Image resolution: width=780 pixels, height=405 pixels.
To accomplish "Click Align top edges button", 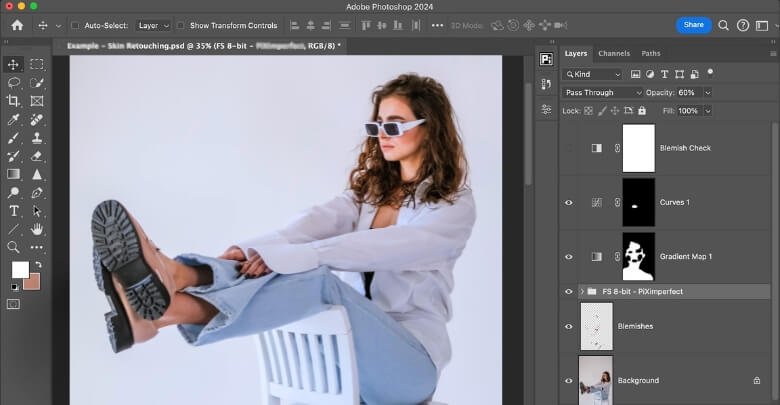I will [x=366, y=25].
